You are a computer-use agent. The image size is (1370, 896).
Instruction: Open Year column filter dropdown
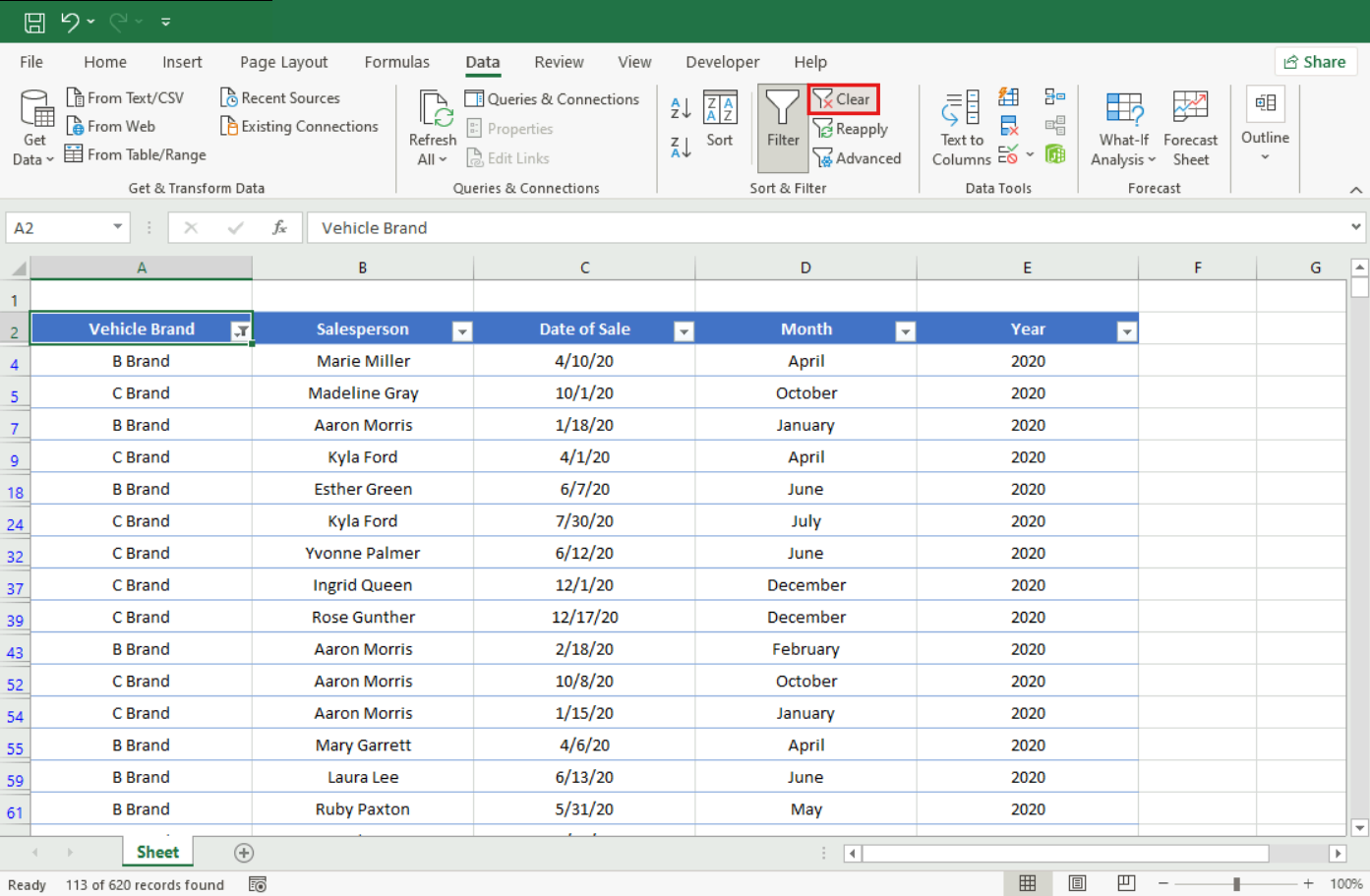point(1127,331)
